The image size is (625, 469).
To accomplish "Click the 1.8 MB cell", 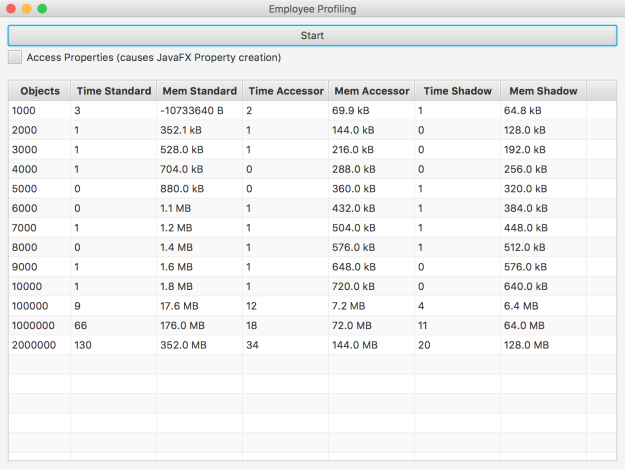I will coord(199,286).
